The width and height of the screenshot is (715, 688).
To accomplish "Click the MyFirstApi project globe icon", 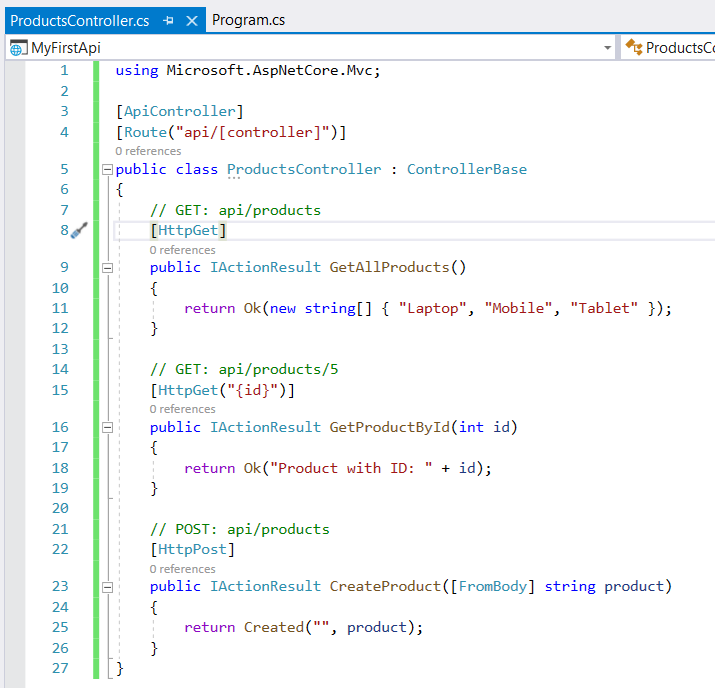I will pos(18,48).
